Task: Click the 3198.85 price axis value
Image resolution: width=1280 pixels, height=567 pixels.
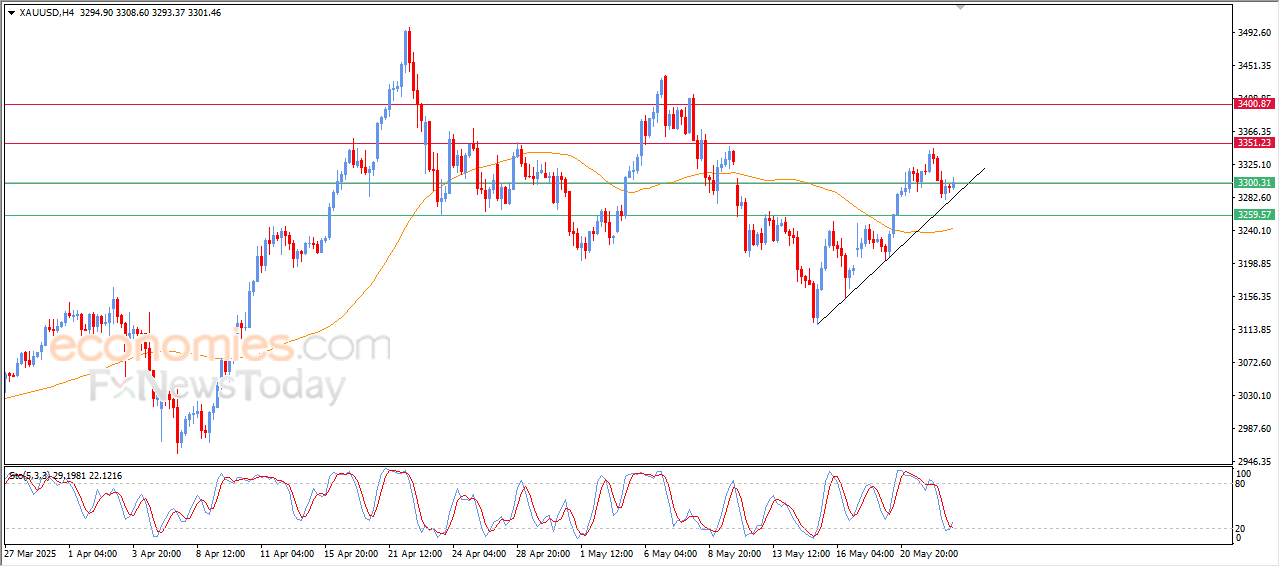Action: pos(1254,264)
